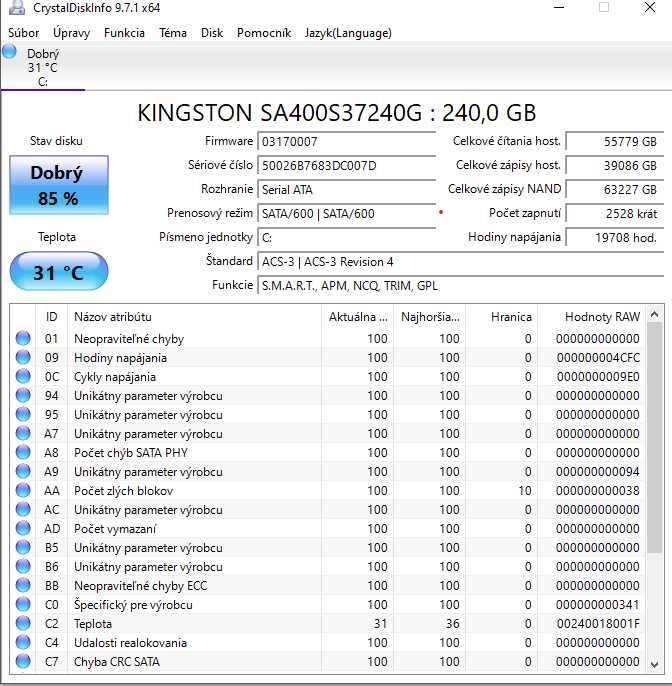The image size is (672, 686).
Task: Click status orb of attribute 0C Cykly napájania
Action: pyautogui.click(x=23, y=376)
